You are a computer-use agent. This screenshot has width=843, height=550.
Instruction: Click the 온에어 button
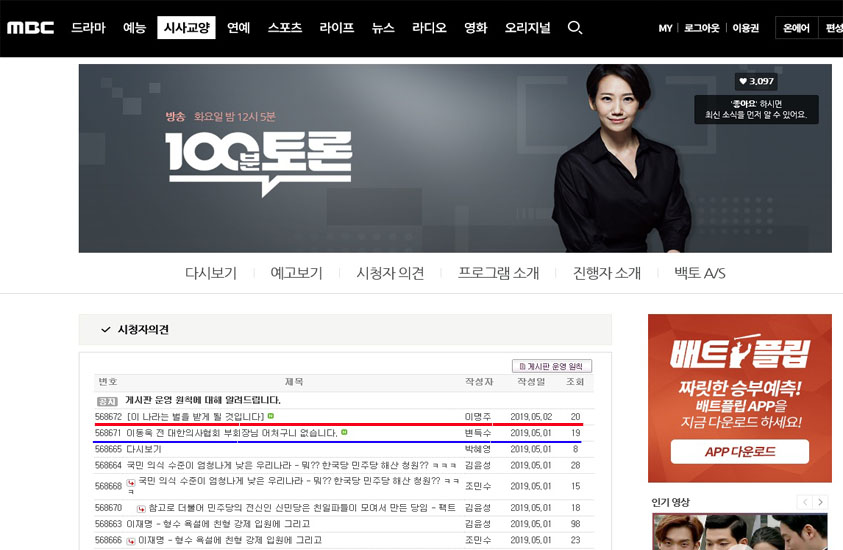[796, 28]
